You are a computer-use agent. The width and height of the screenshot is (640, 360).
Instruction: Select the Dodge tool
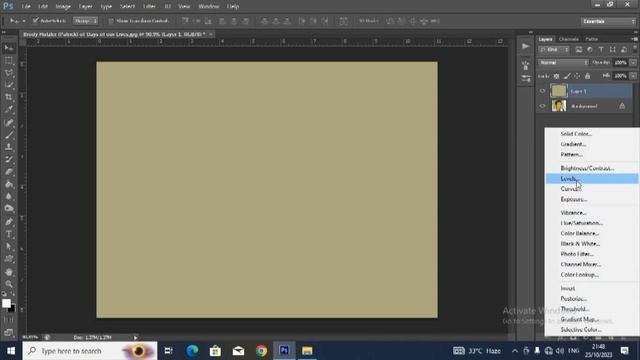pyautogui.click(x=9, y=209)
